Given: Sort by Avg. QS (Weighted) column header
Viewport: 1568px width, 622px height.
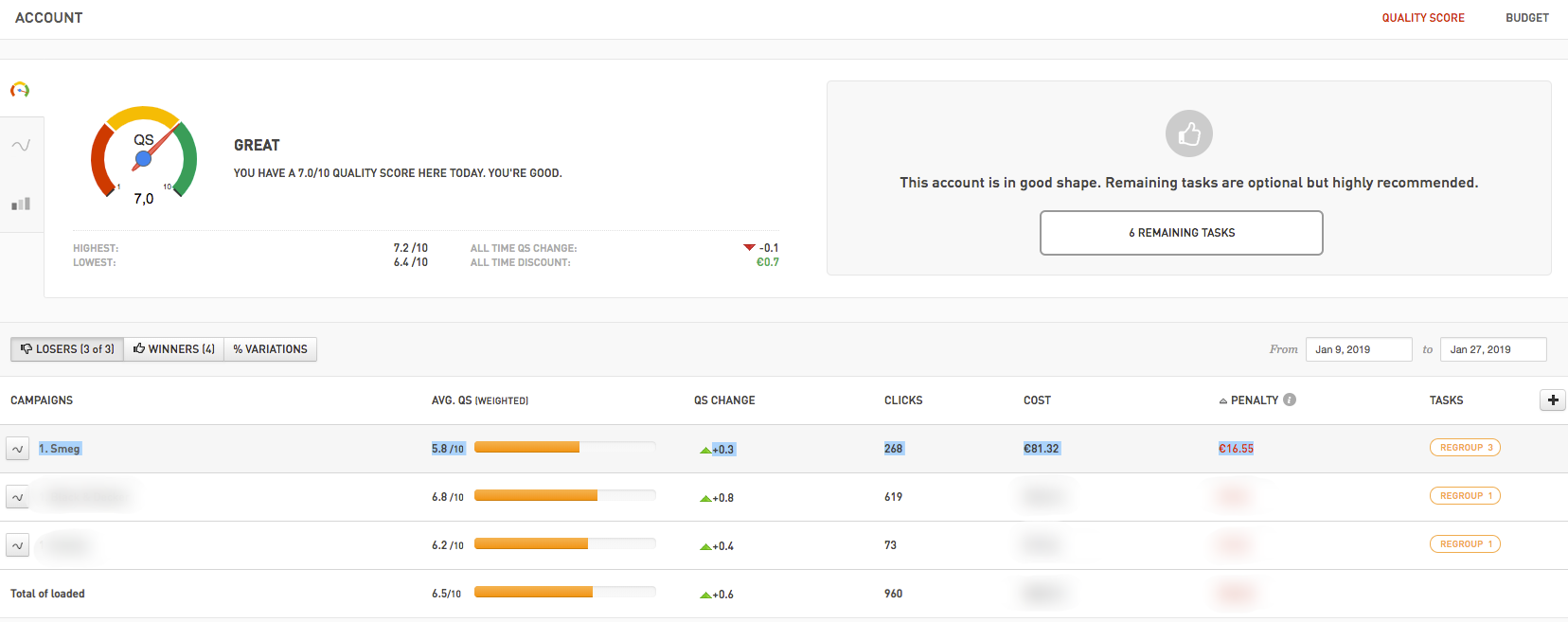Looking at the screenshot, I should (480, 400).
